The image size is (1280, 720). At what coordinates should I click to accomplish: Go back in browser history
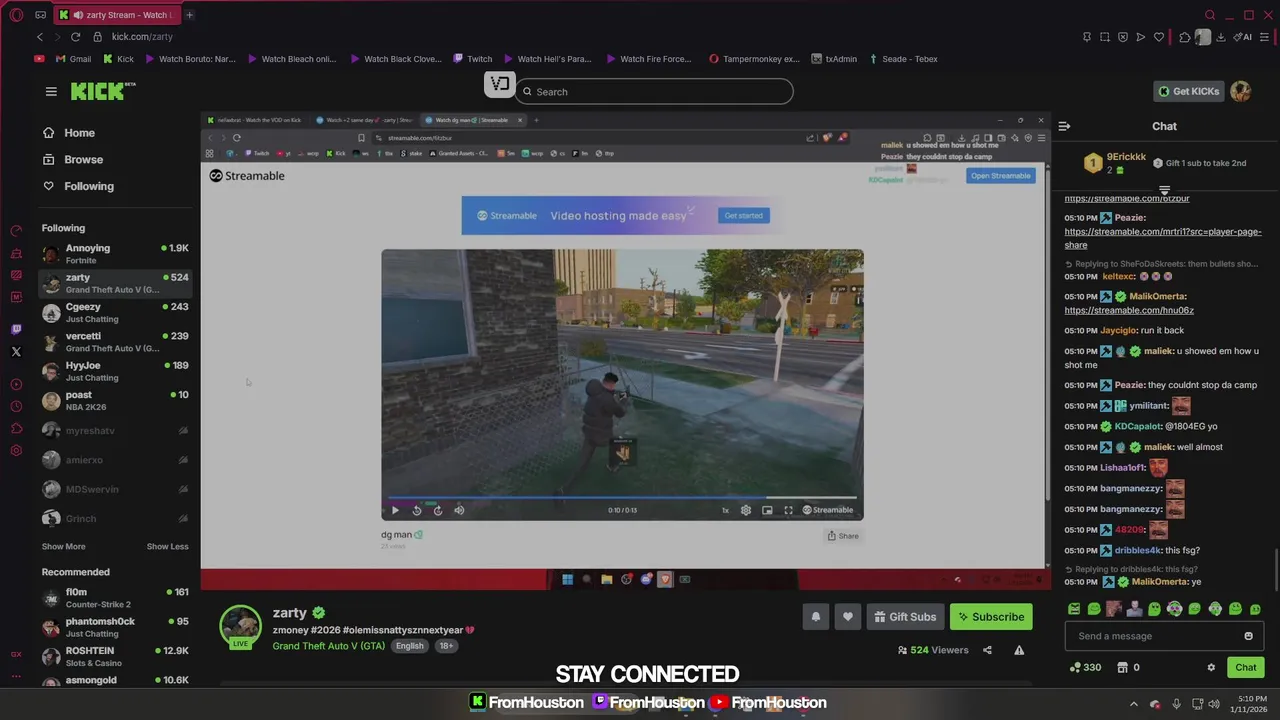coord(40,37)
